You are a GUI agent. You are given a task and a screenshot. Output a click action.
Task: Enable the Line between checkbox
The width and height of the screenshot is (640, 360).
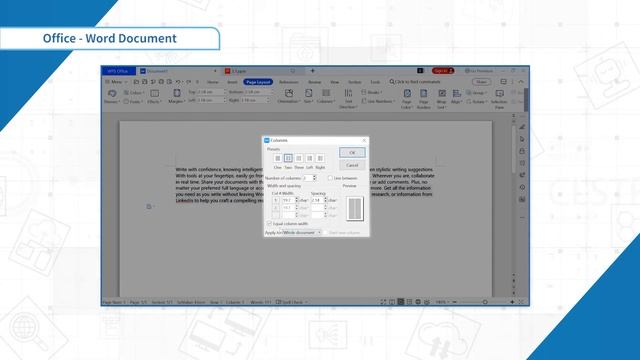[x=330, y=178]
